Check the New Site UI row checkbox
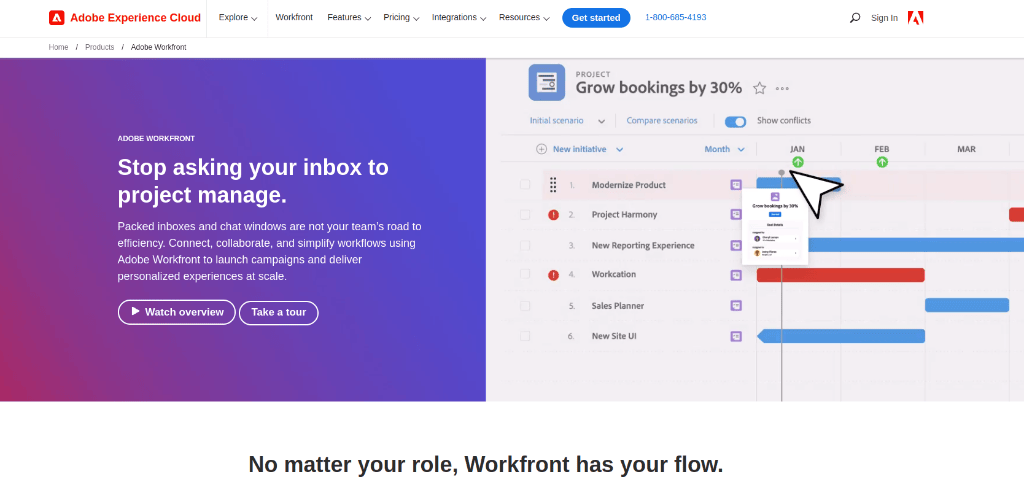1024x486 pixels. (525, 336)
